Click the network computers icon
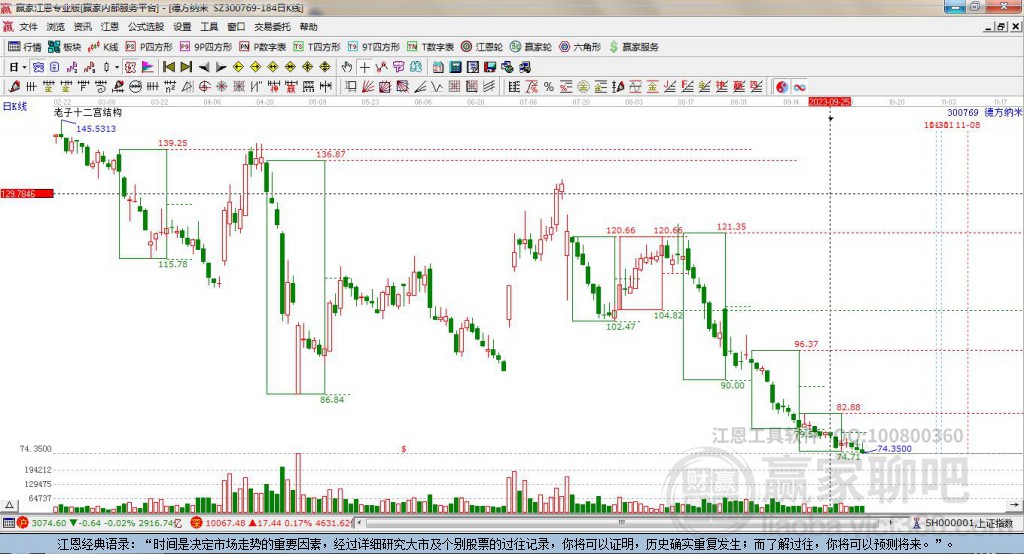The image size is (1024, 554). 525,67
